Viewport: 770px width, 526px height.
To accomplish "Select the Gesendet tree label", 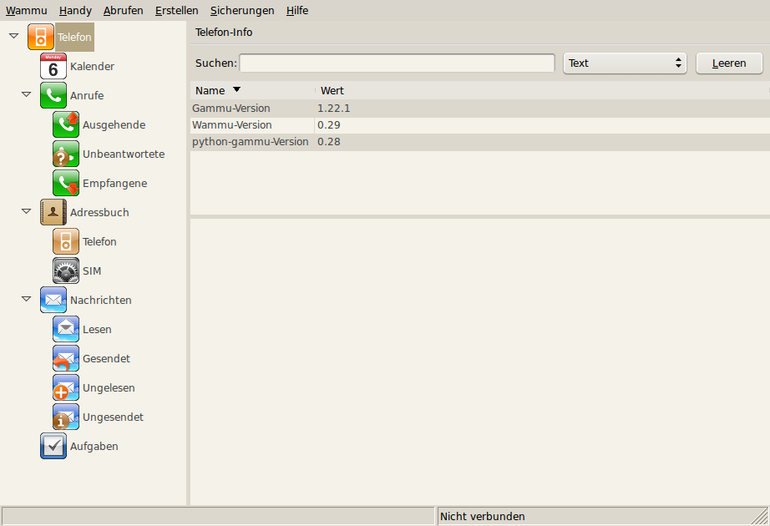I will tap(106, 359).
